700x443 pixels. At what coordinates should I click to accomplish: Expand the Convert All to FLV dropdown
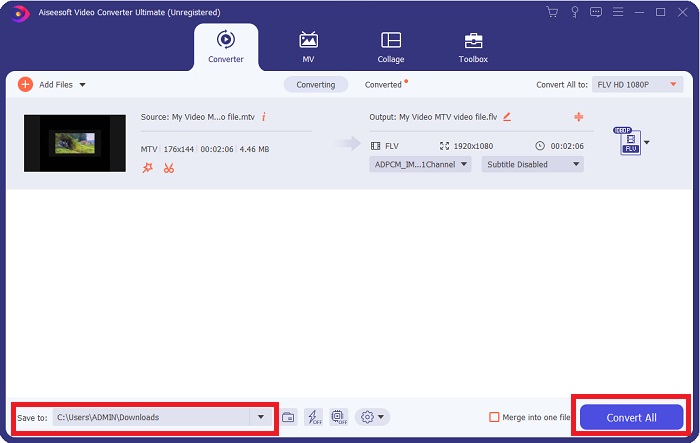pos(639,85)
